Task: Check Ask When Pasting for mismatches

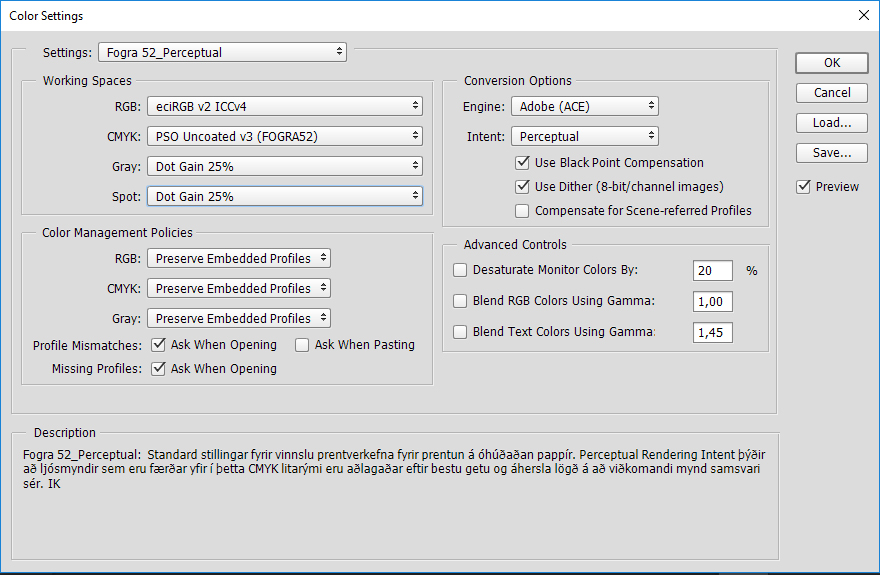Action: 302,345
